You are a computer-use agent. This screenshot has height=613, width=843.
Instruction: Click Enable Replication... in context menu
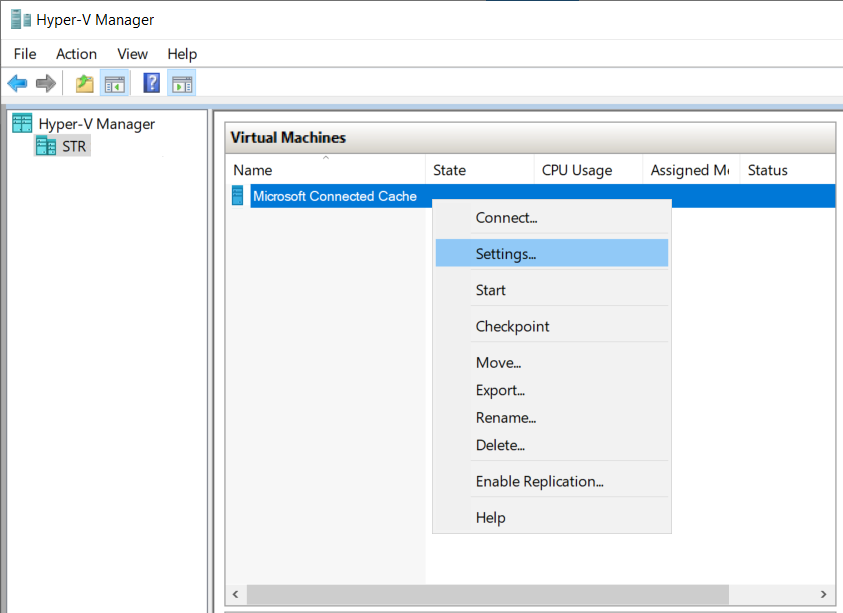click(x=539, y=481)
